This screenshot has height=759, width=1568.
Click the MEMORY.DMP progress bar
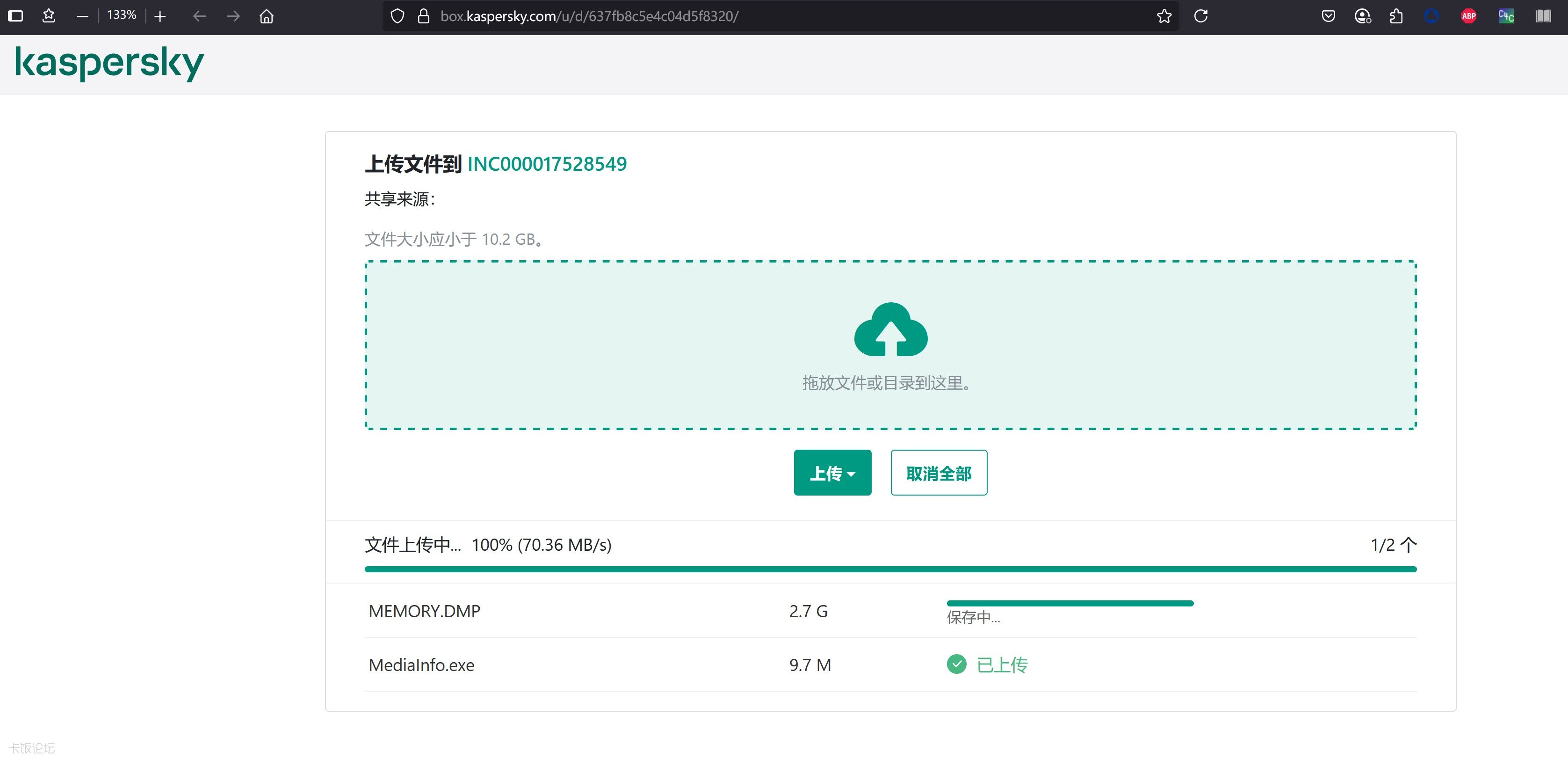point(1069,603)
